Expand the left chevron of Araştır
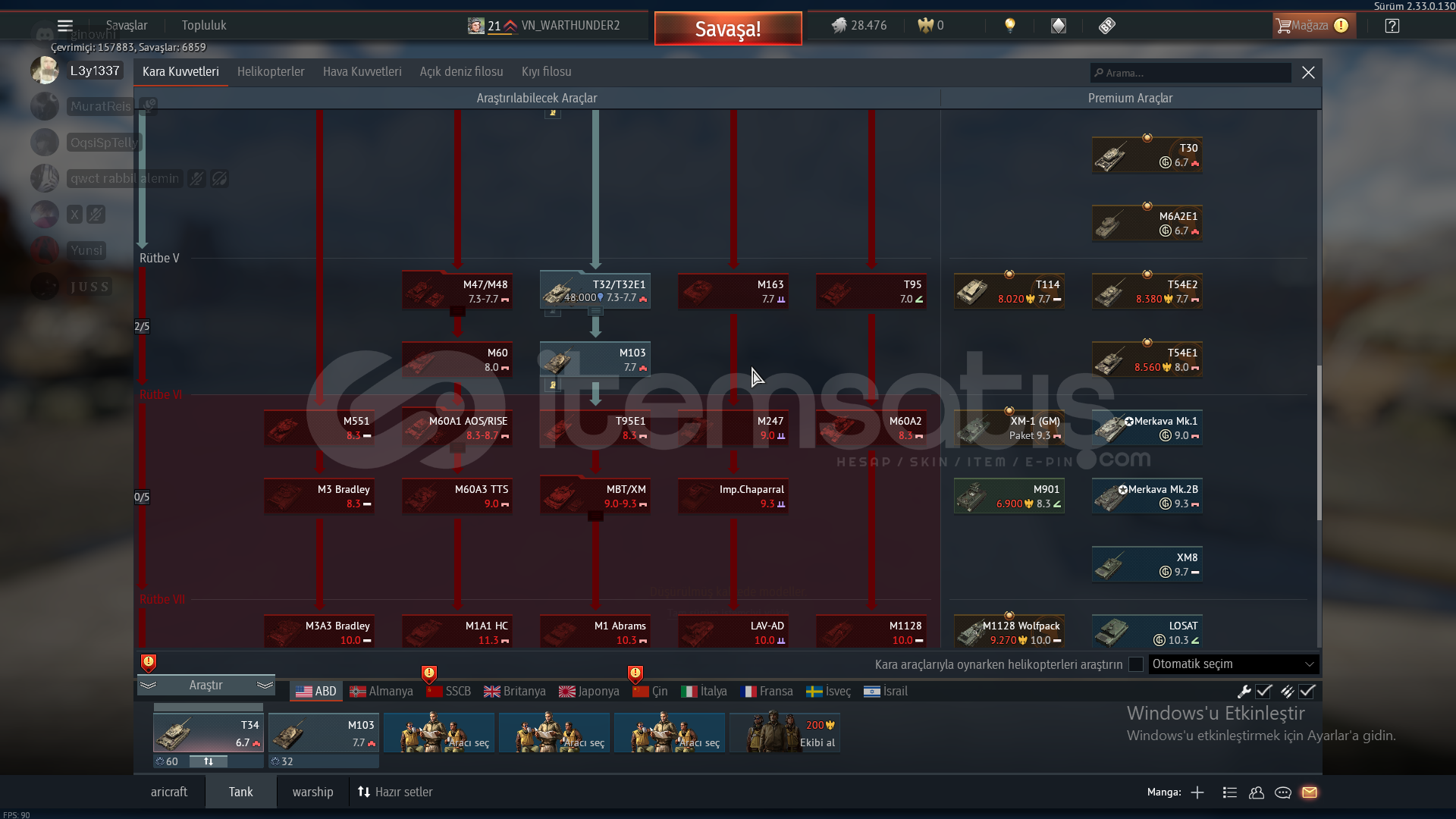 click(149, 686)
